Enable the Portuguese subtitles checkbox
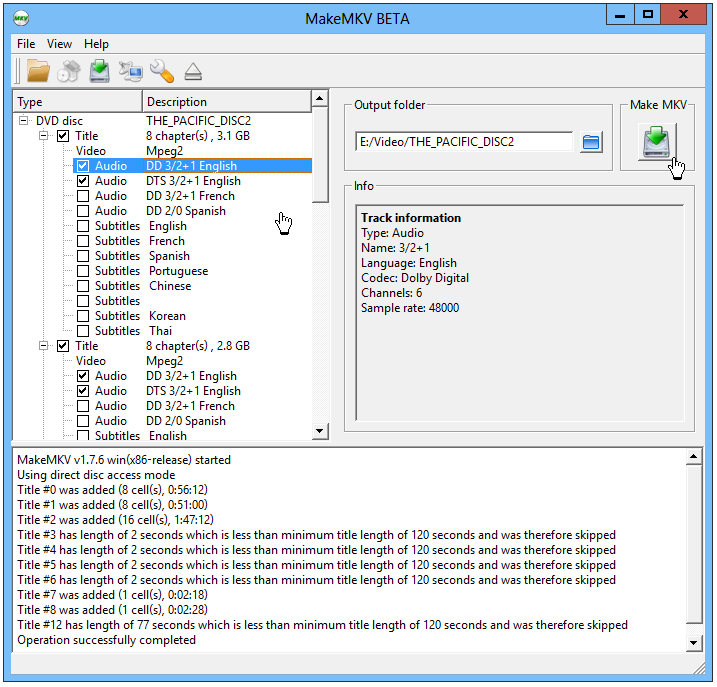The height and width of the screenshot is (687, 717). [83, 271]
